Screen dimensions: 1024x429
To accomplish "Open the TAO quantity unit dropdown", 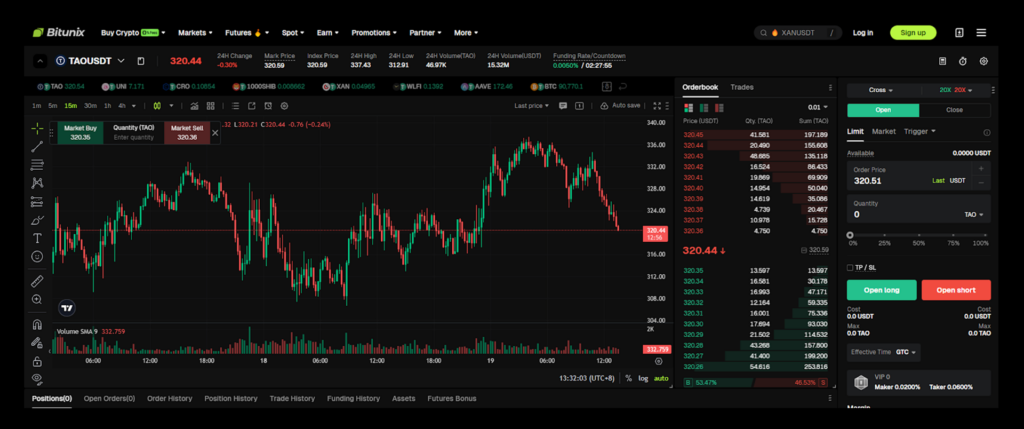I will 974,214.
